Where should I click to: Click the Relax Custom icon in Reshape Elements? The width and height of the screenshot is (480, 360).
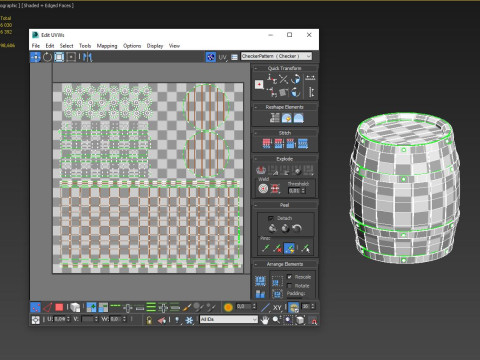pos(298,118)
